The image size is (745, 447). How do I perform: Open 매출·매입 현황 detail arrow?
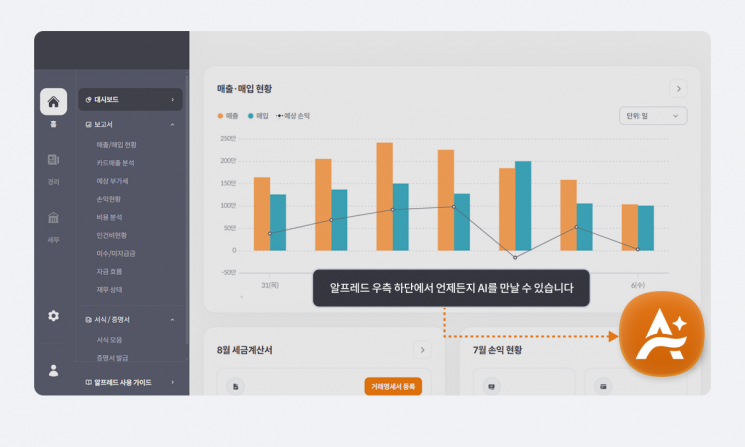coord(678,89)
